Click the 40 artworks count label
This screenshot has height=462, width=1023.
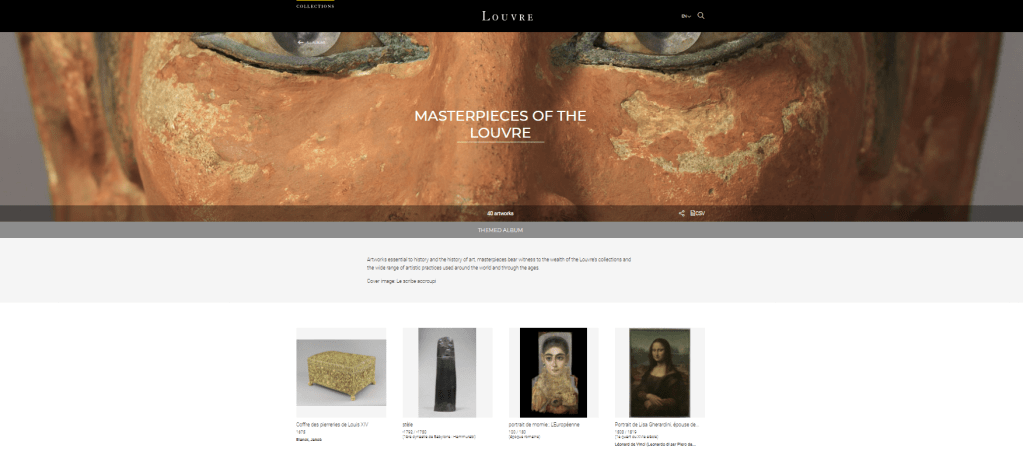[500, 213]
